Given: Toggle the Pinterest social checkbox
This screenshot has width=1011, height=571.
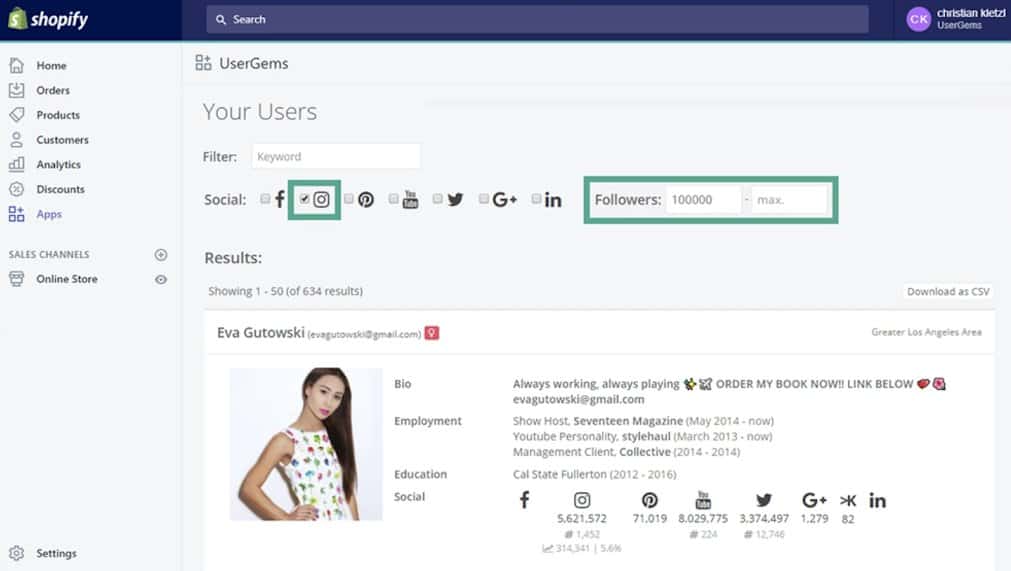Looking at the screenshot, I should point(349,198).
